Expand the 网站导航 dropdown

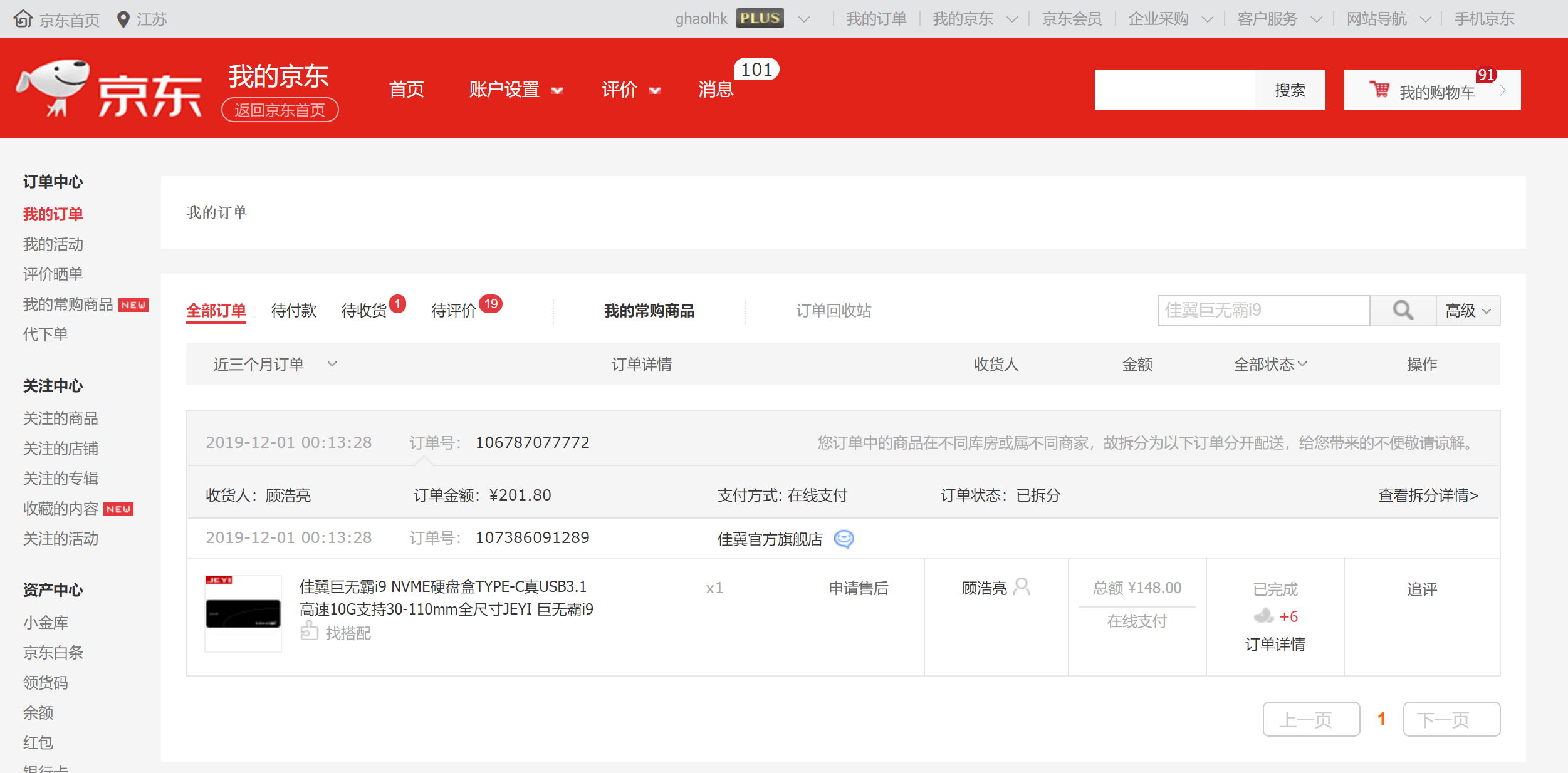pyautogui.click(x=1426, y=19)
